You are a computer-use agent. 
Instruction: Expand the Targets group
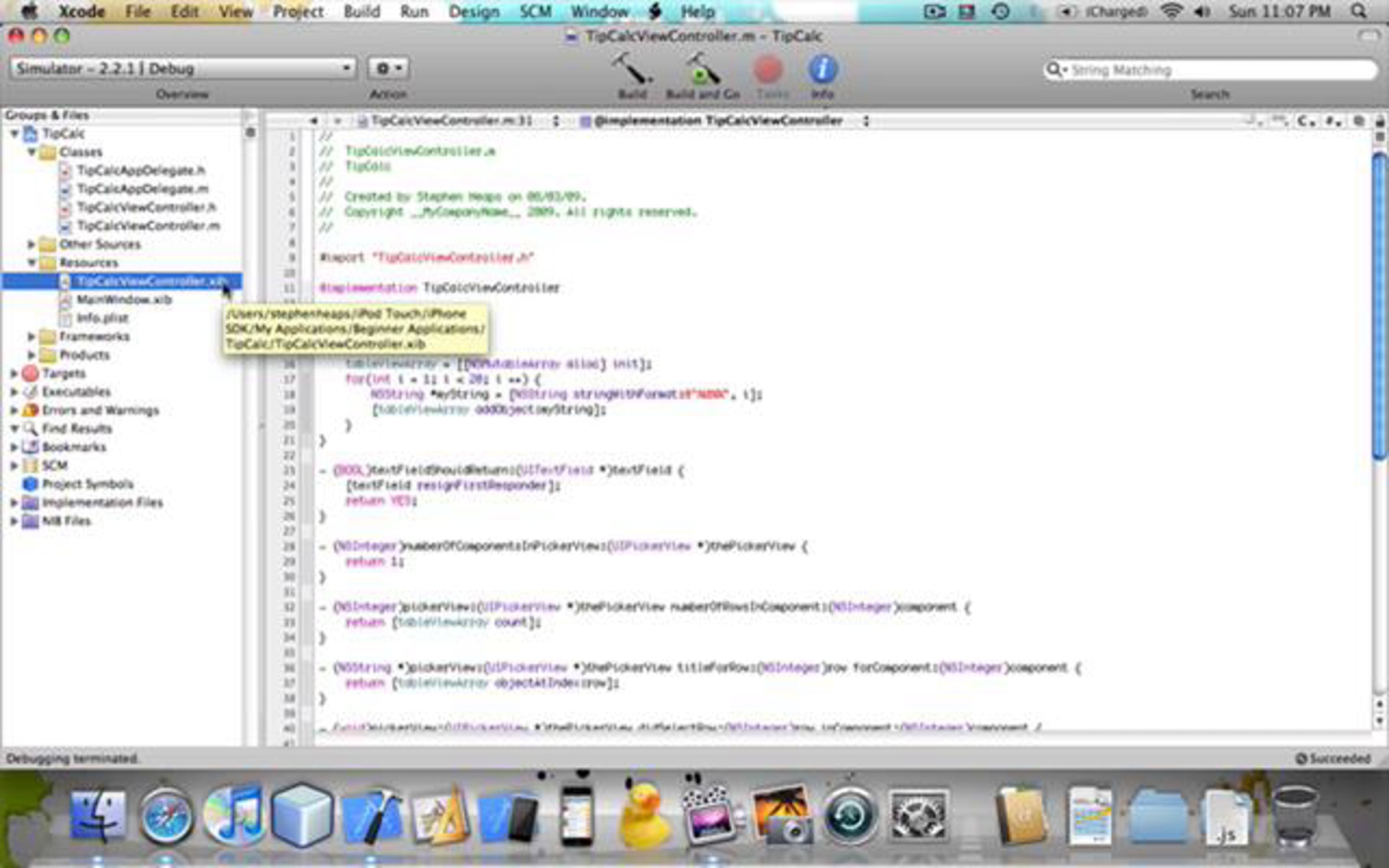tap(14, 374)
